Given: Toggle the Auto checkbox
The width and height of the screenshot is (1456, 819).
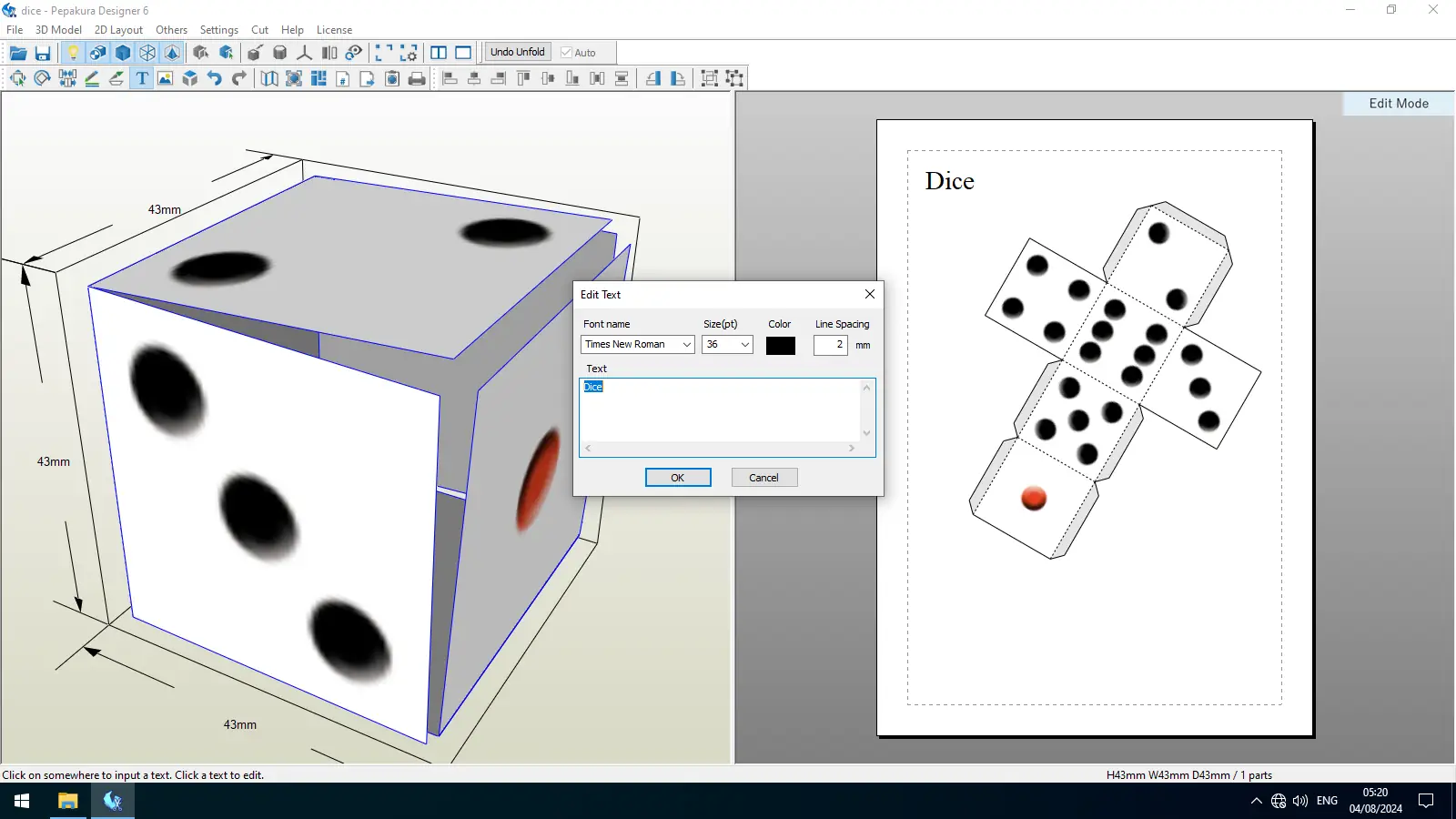Looking at the screenshot, I should pos(566,53).
